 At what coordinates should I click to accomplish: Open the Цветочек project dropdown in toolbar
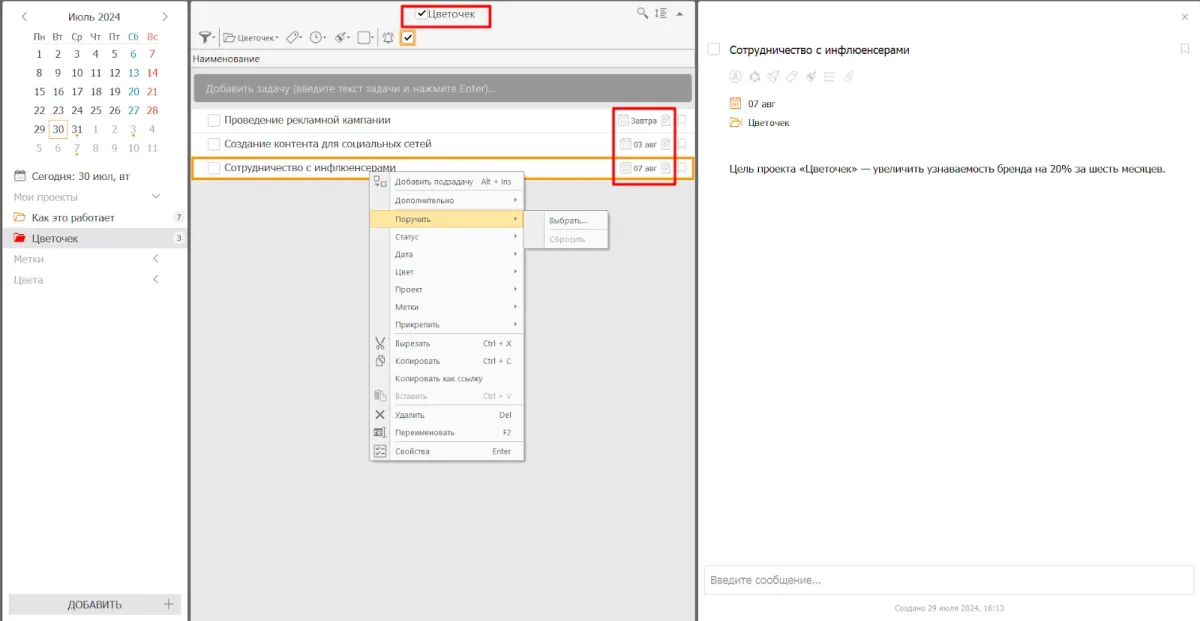coord(251,38)
